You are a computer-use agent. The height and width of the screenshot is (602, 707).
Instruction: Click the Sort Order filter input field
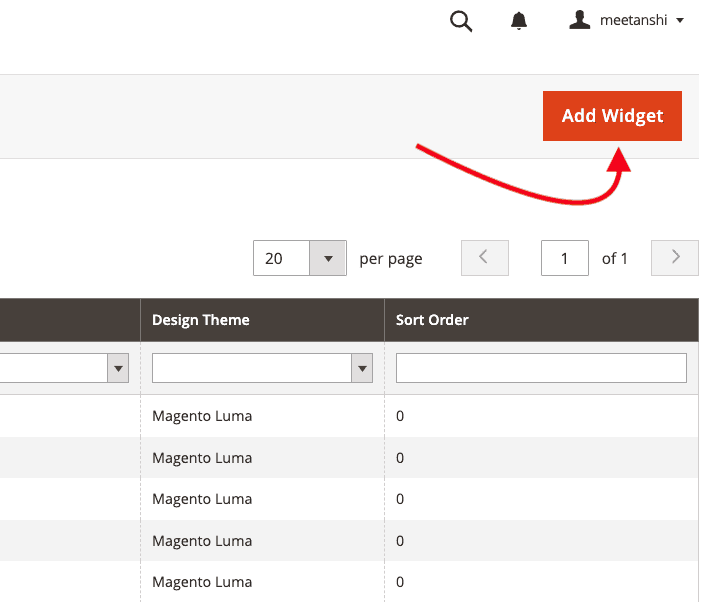point(541,368)
